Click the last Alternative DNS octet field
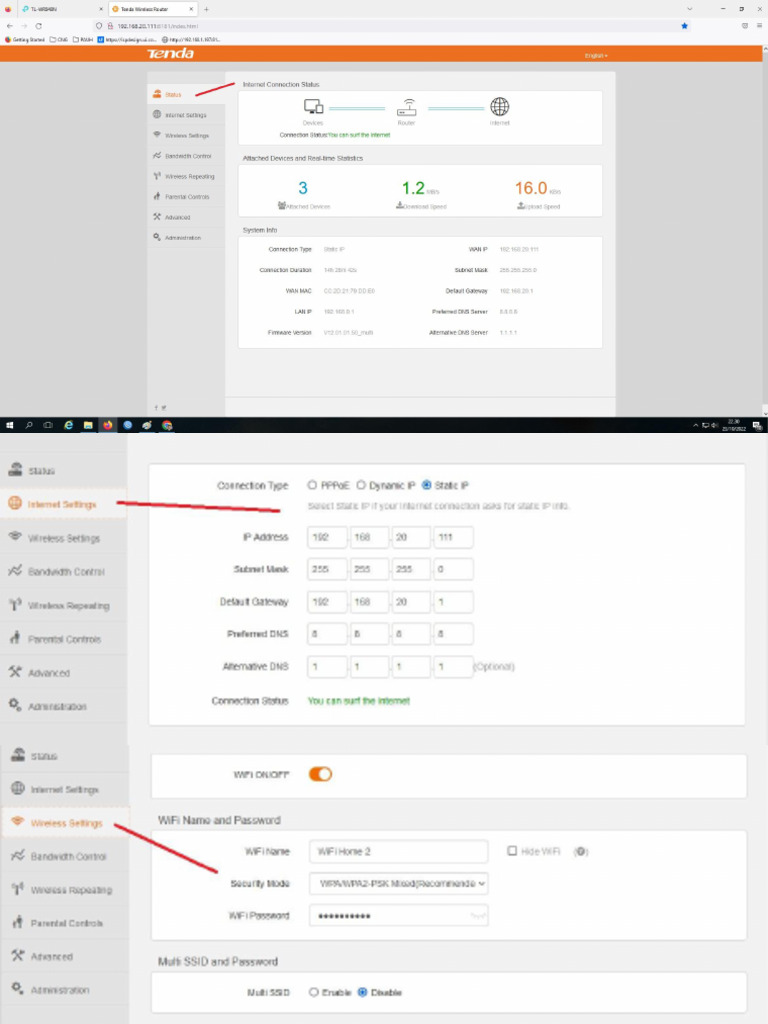The image size is (768, 1024). pyautogui.click(x=453, y=667)
